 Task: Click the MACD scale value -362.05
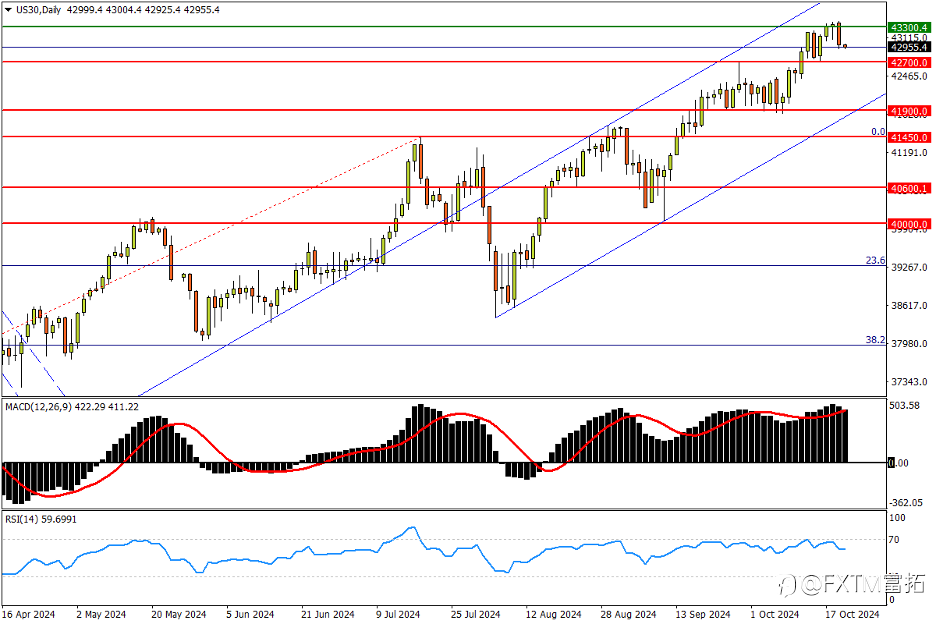pyautogui.click(x=906, y=503)
